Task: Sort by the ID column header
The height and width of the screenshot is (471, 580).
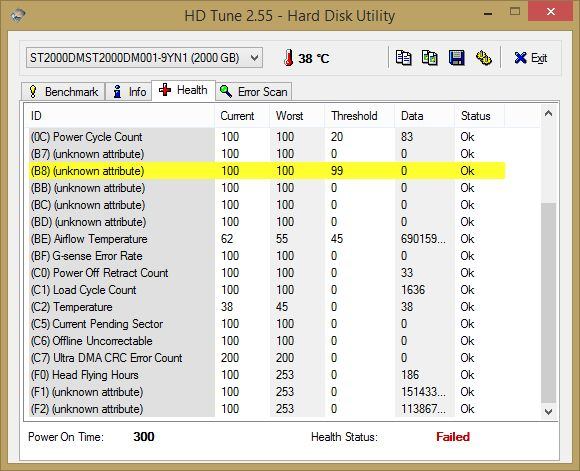Action: coord(119,116)
